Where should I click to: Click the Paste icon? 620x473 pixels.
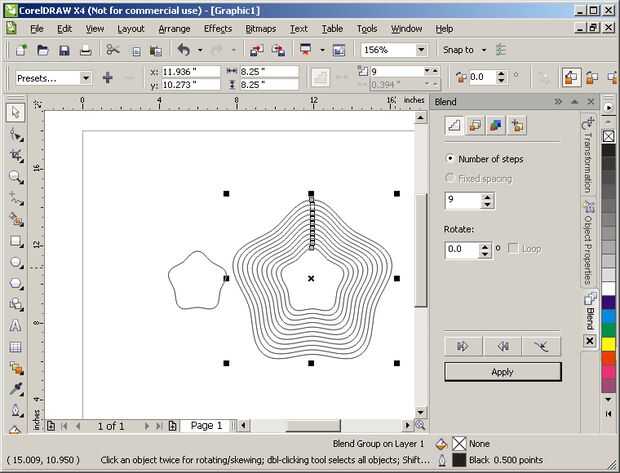click(x=156, y=51)
